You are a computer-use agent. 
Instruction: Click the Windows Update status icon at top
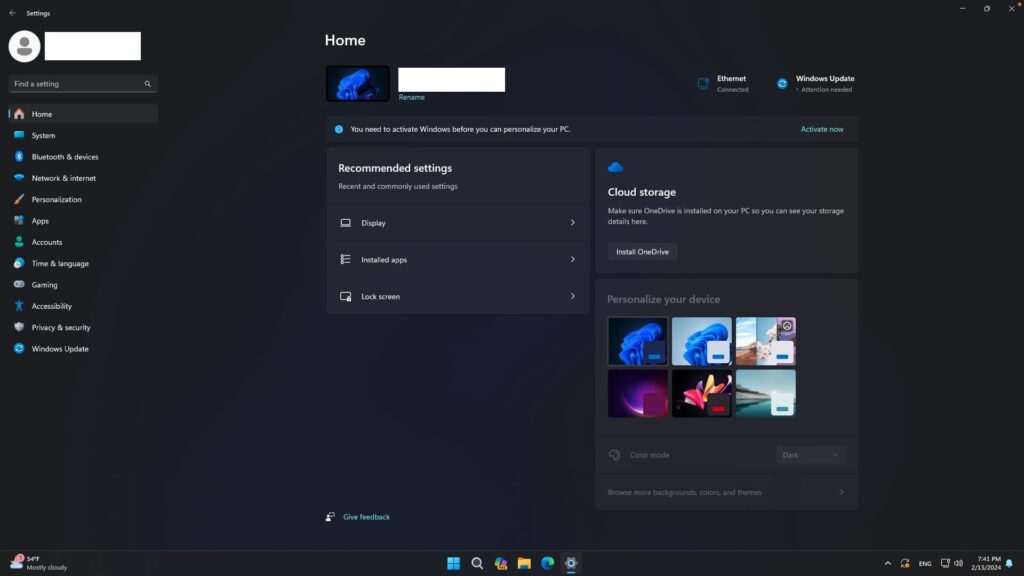click(782, 84)
